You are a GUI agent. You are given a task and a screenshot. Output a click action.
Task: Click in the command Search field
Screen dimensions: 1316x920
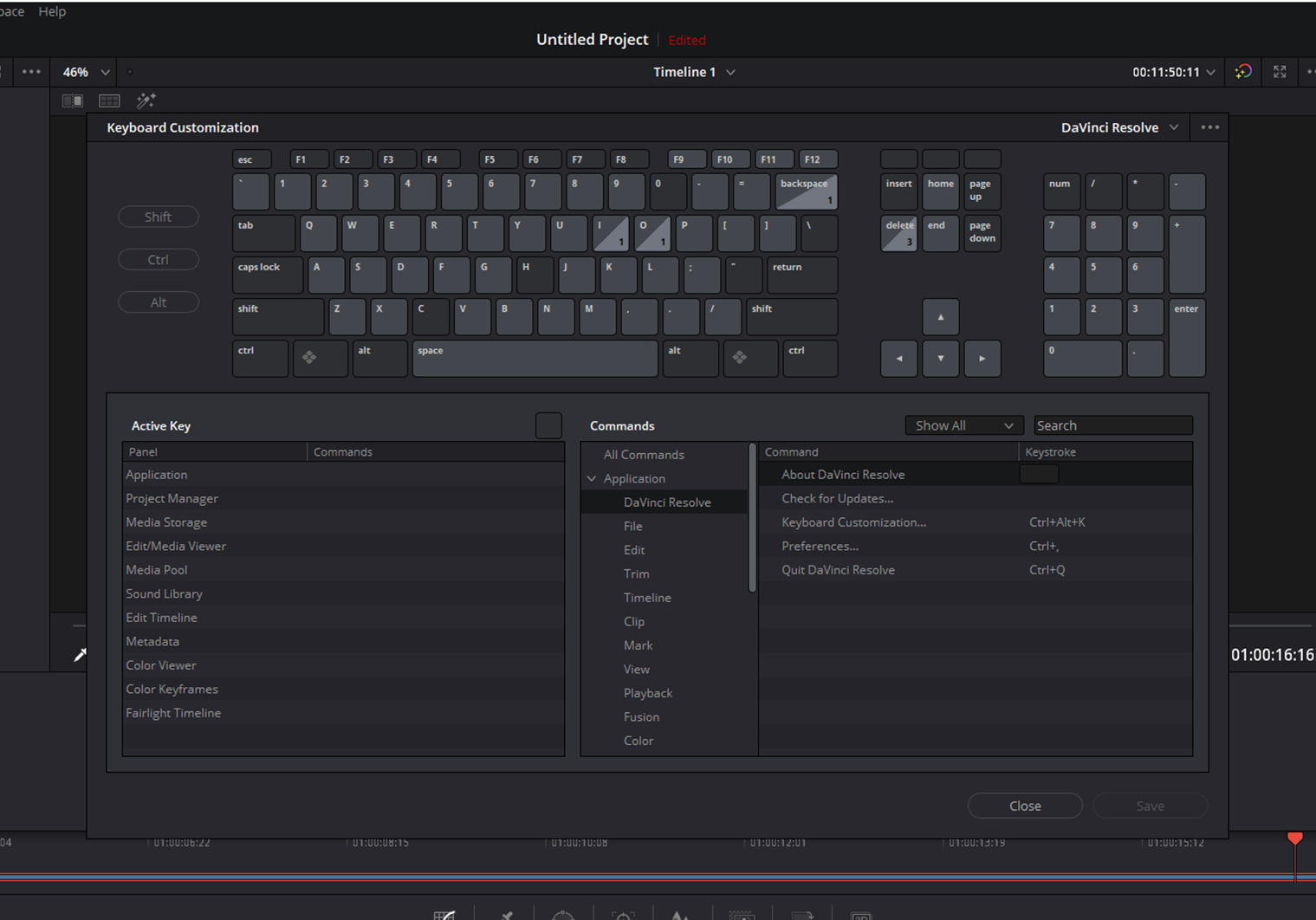pos(1113,425)
